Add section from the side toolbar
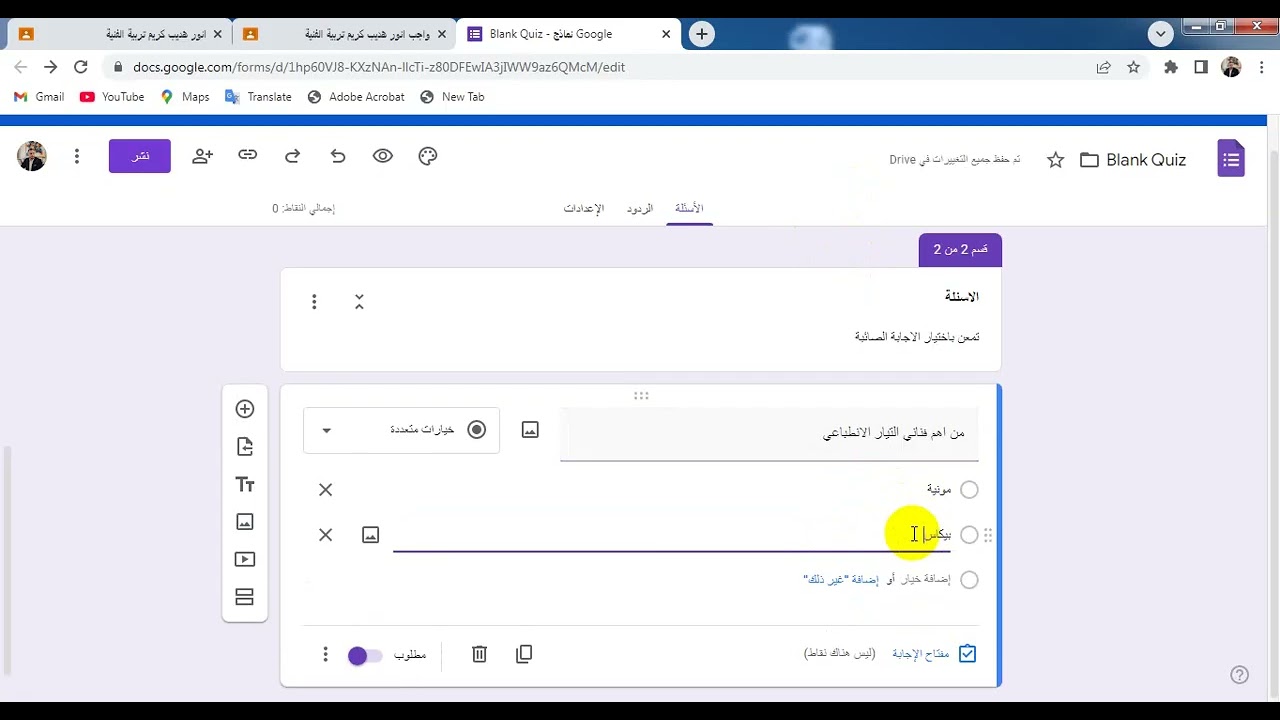This screenshot has width=1280, height=720. click(245, 597)
